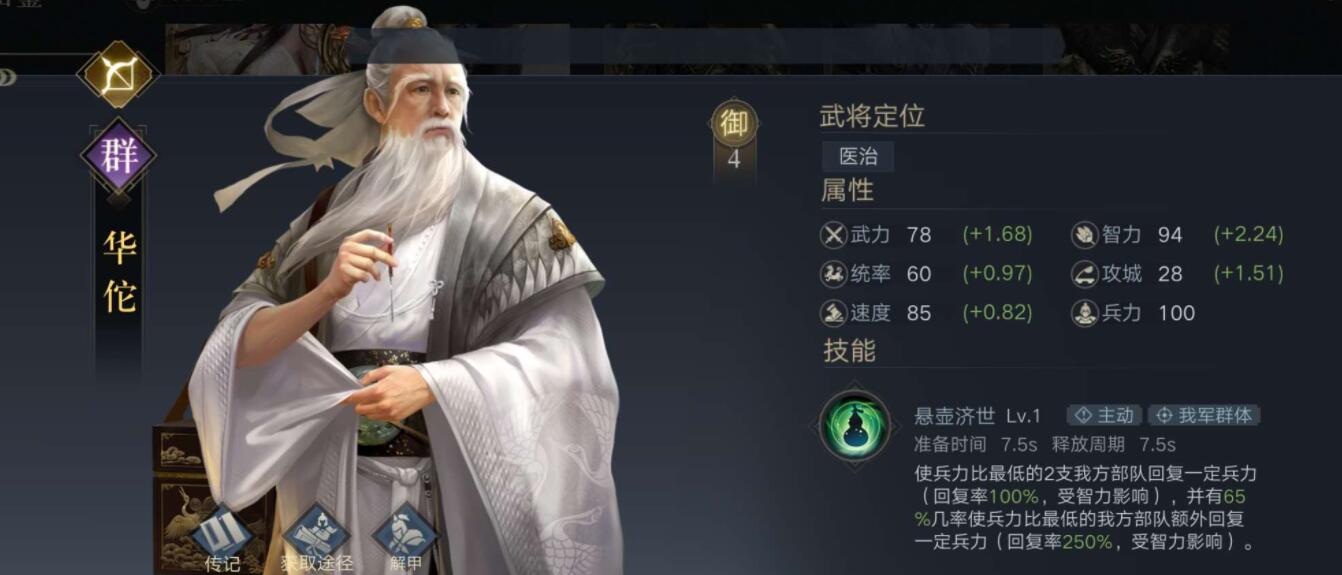This screenshot has height=575, width=1342.
Task: Click the 悬壶济世 gourd skill icon
Action: coord(855,426)
